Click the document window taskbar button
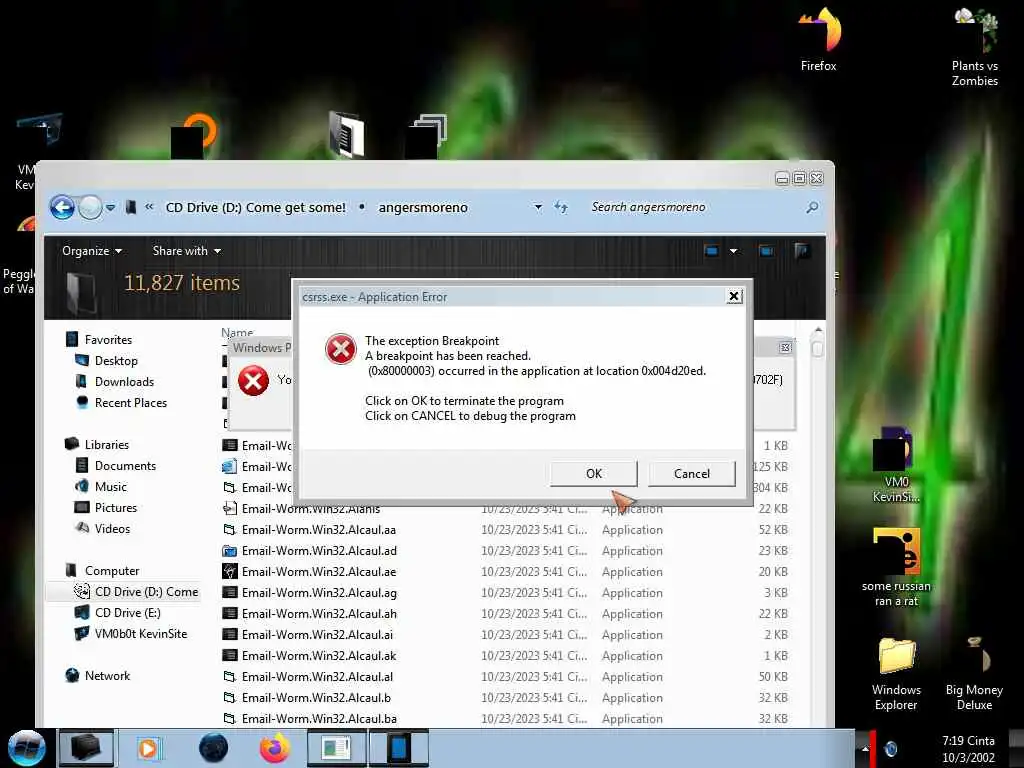This screenshot has width=1024, height=768. pyautogui.click(x=337, y=748)
